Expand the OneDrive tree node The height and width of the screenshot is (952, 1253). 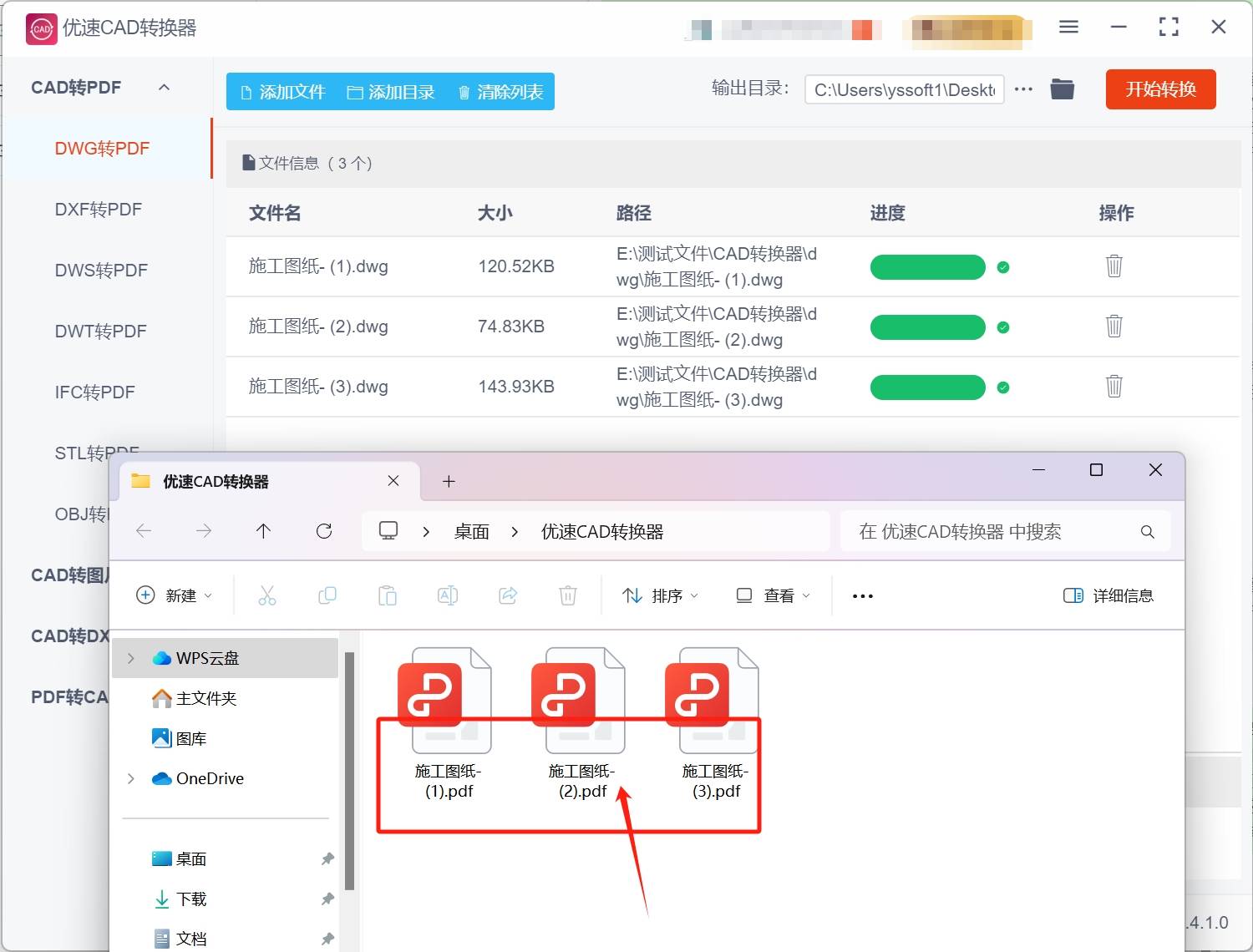click(131, 778)
